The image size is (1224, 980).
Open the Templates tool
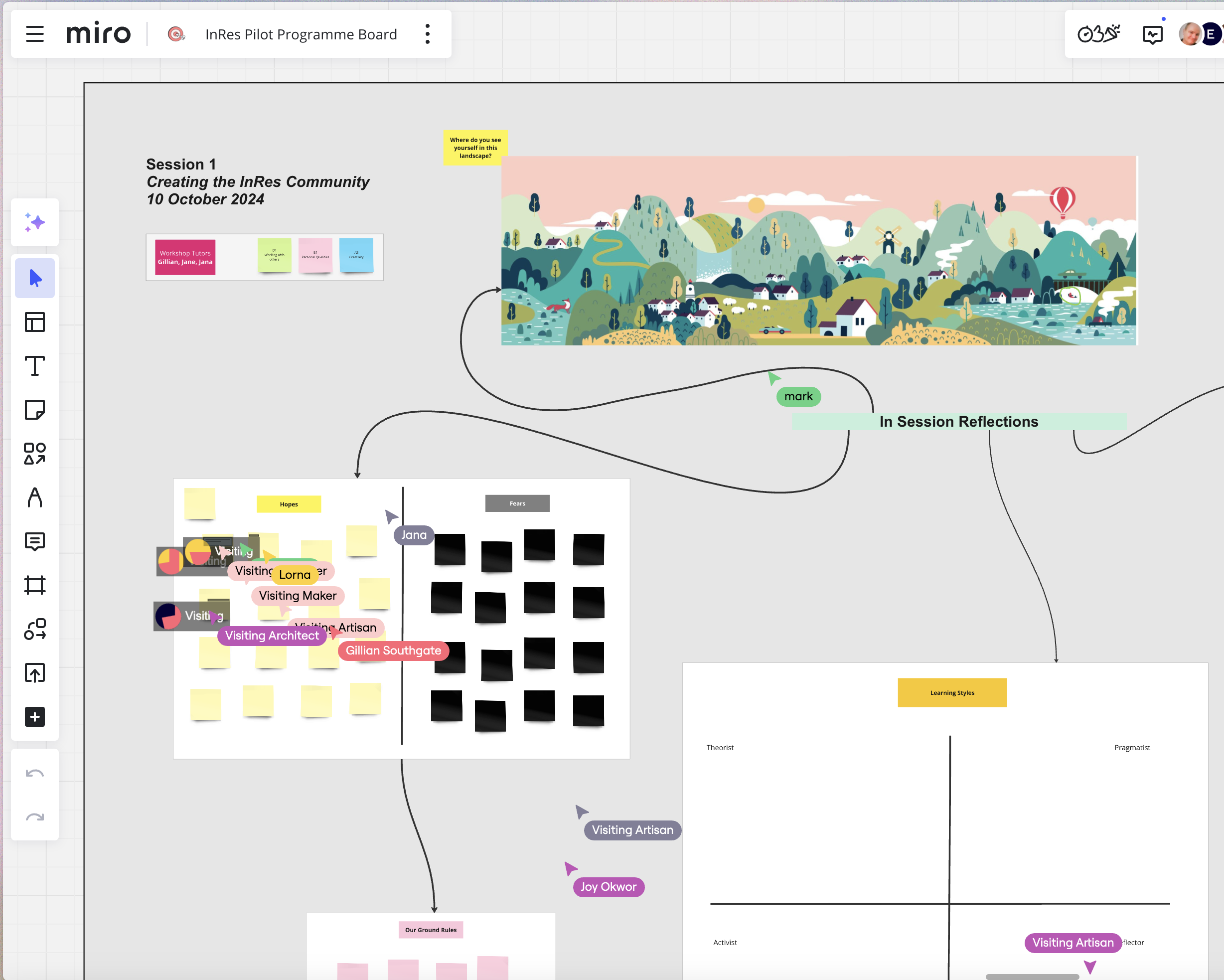coord(34,322)
